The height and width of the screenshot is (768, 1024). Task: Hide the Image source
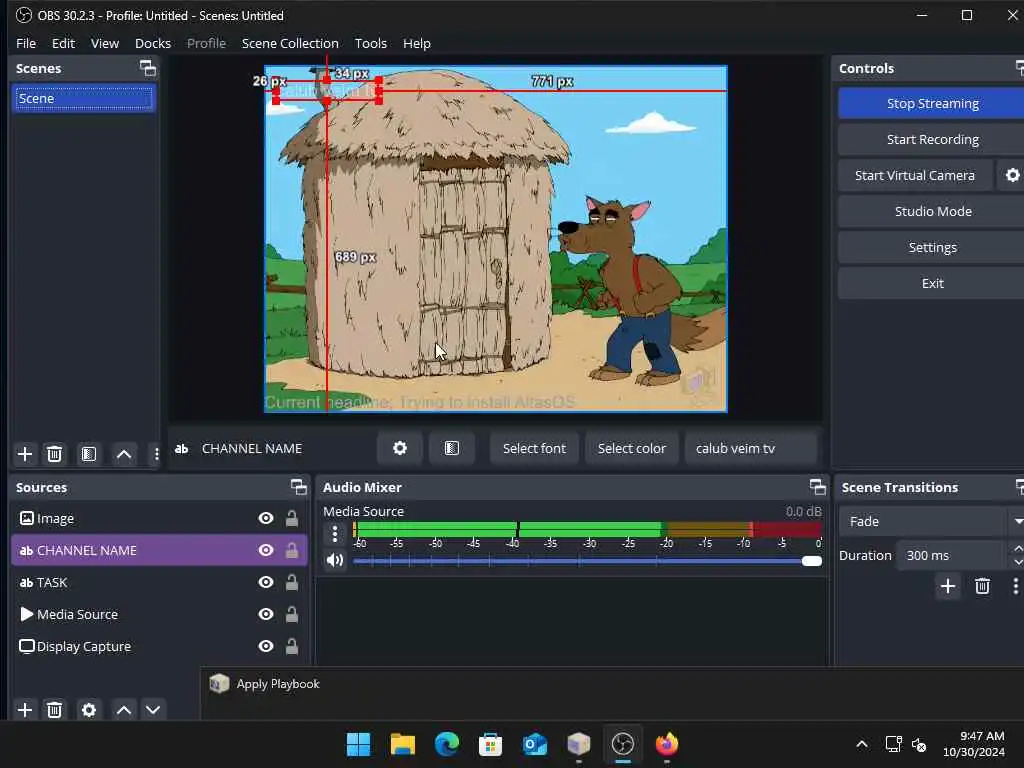(x=266, y=519)
